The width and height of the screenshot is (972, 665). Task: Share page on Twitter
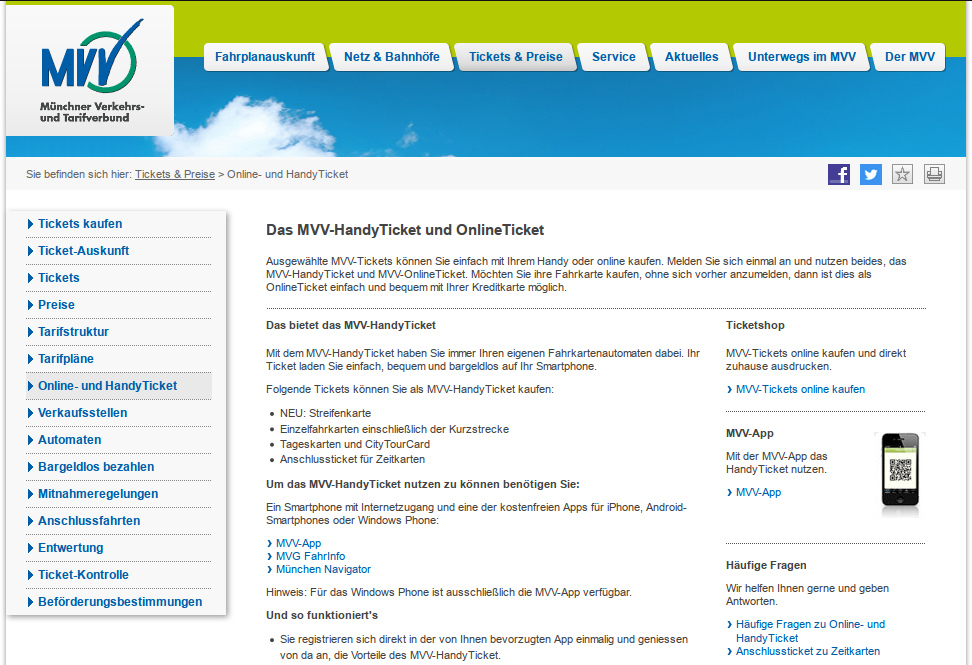[870, 174]
